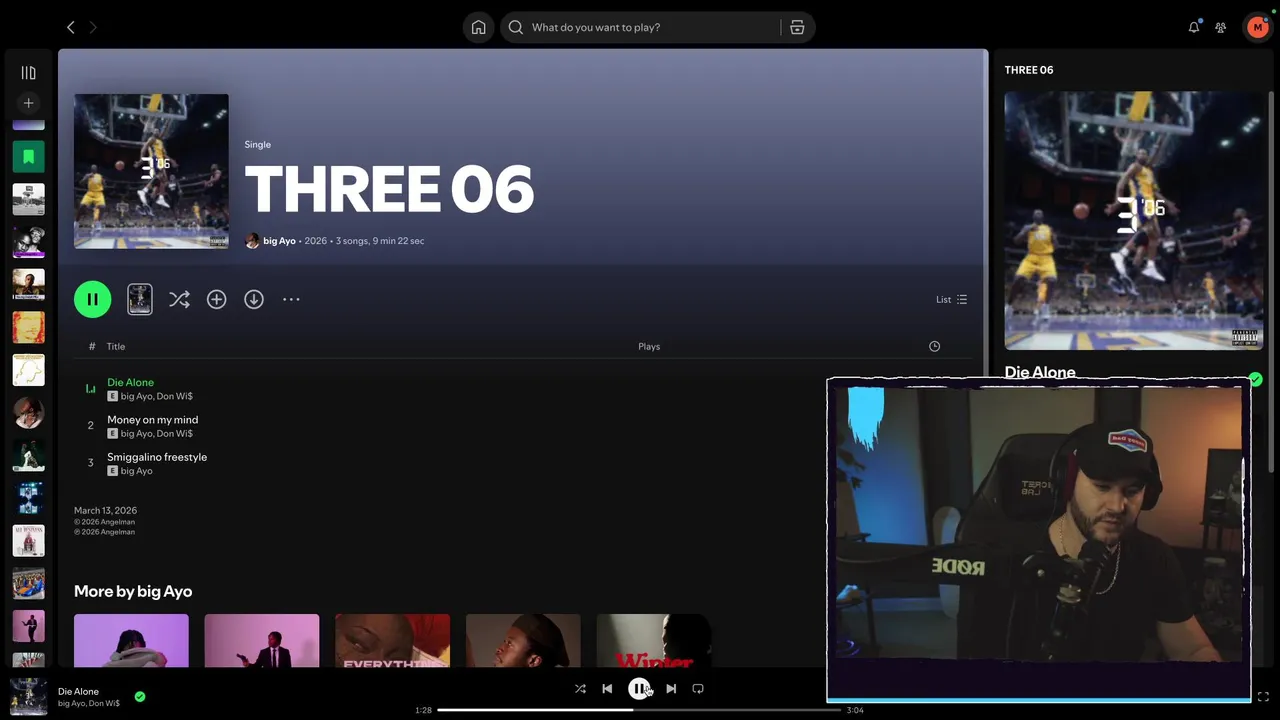
Task: Open Don Wi$ link under Money on my mind
Action: tap(175, 434)
